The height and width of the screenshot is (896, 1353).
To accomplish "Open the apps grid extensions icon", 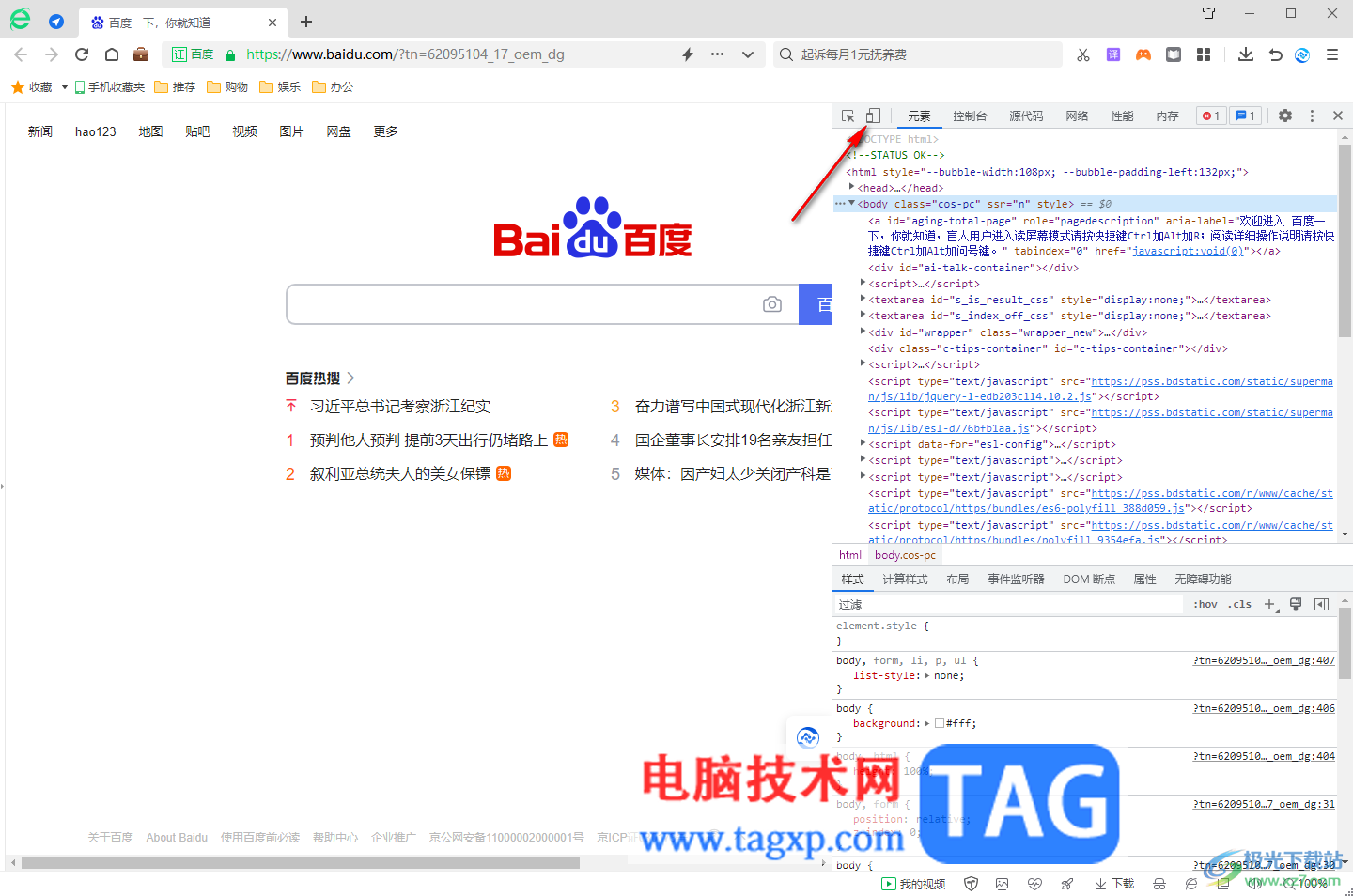I will click(x=1204, y=54).
